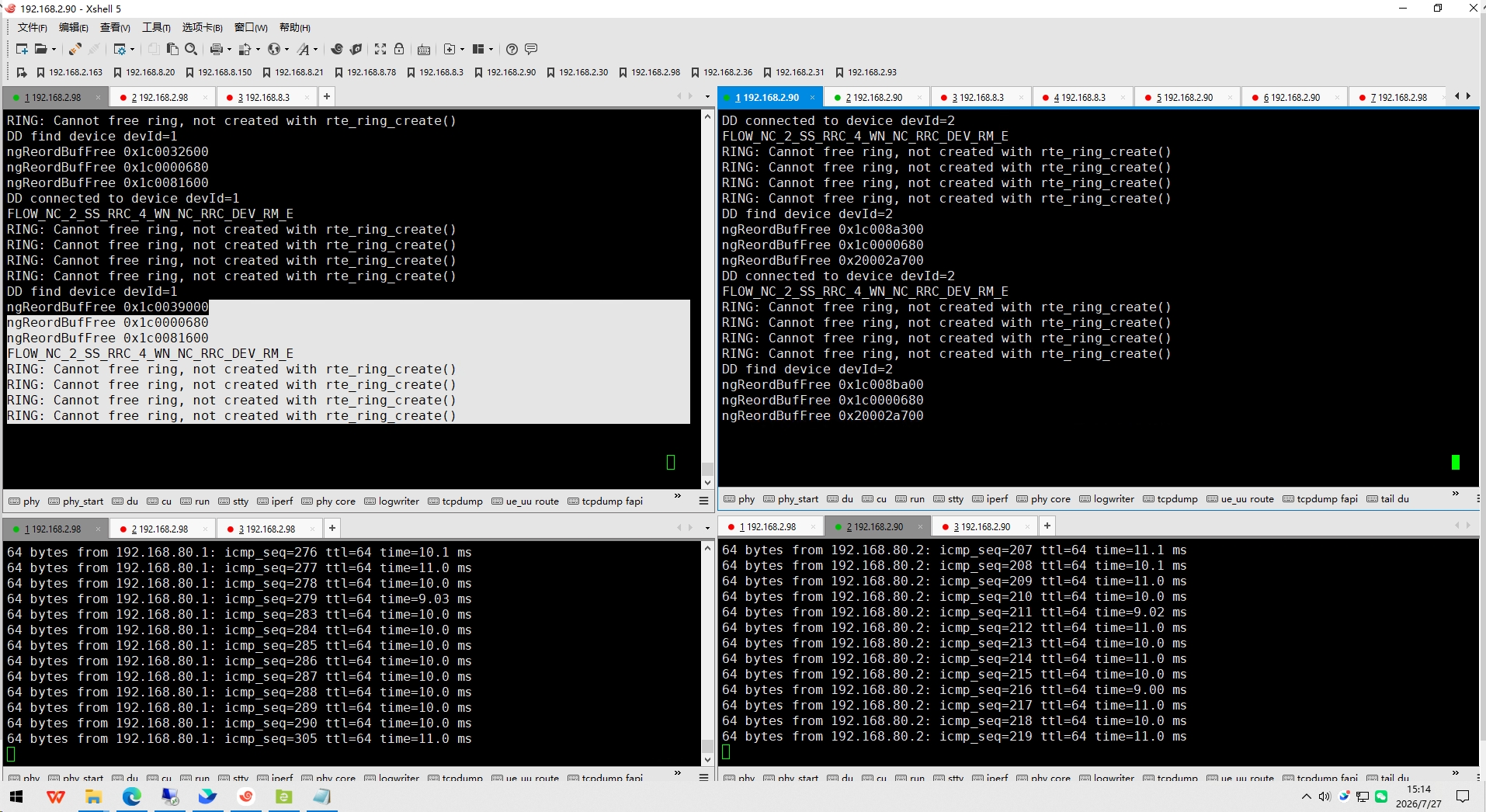Open File Explorer from taskbar
1486x812 pixels.
[94, 796]
